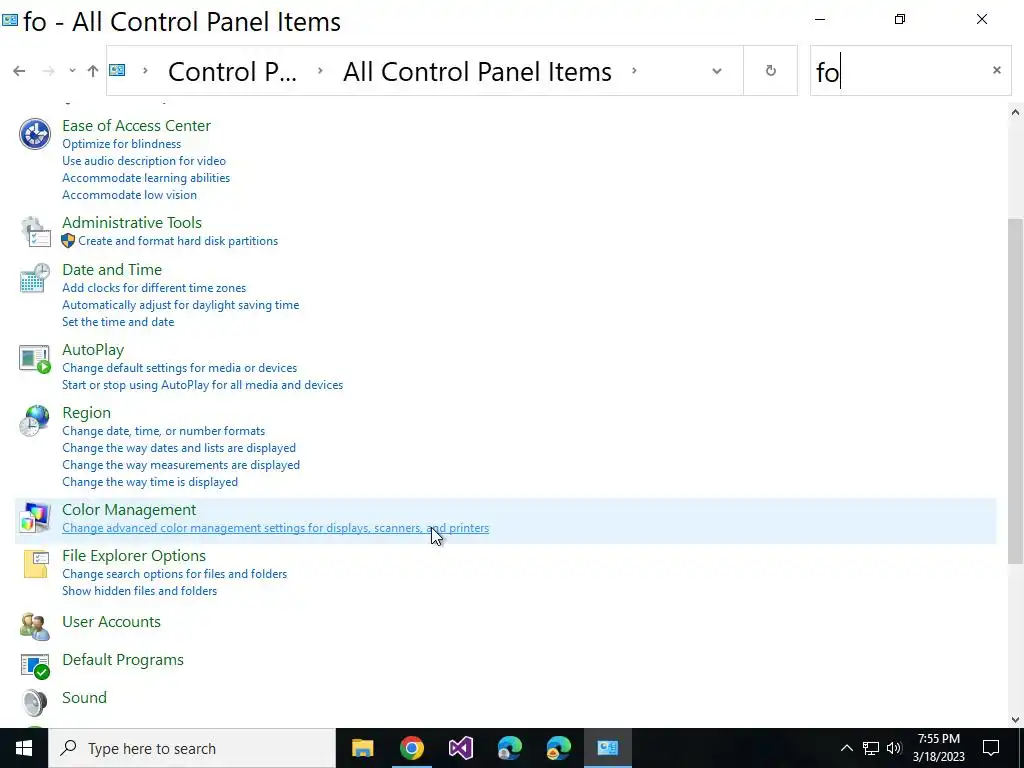
Task: Click the network icon in system tray
Action: tap(871, 748)
